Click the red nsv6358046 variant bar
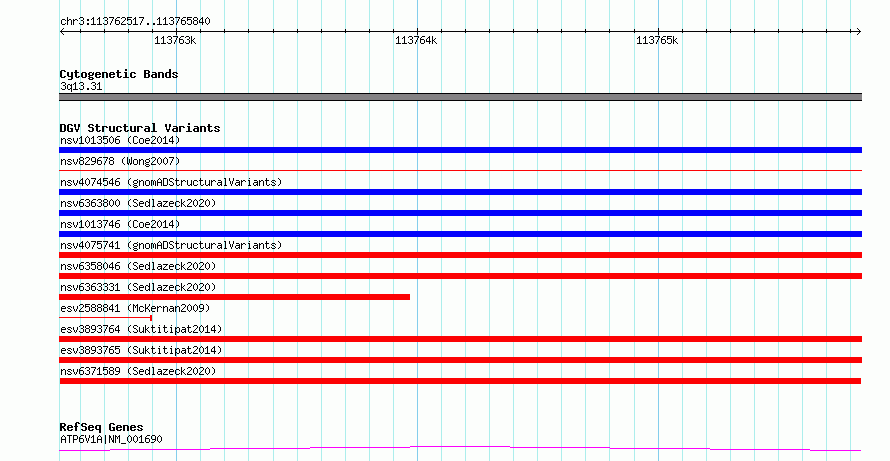The height and width of the screenshot is (461, 890). click(x=460, y=276)
